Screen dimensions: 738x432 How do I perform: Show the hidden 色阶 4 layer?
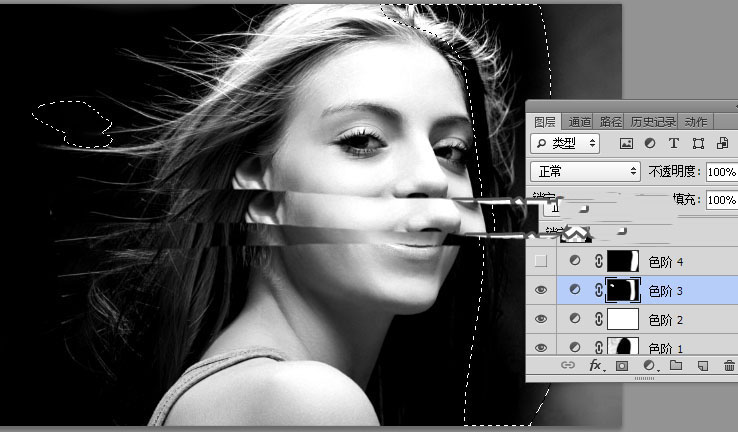pyautogui.click(x=540, y=262)
